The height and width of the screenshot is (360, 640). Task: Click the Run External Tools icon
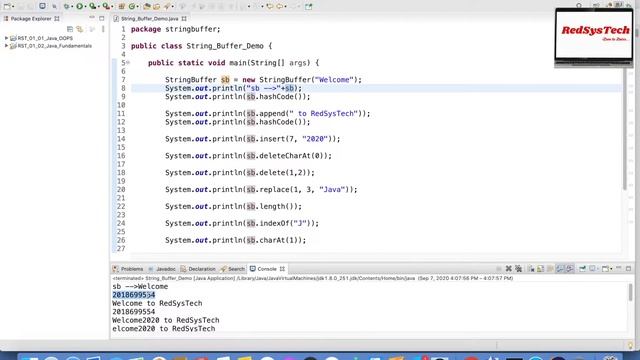click(x=106, y=6)
